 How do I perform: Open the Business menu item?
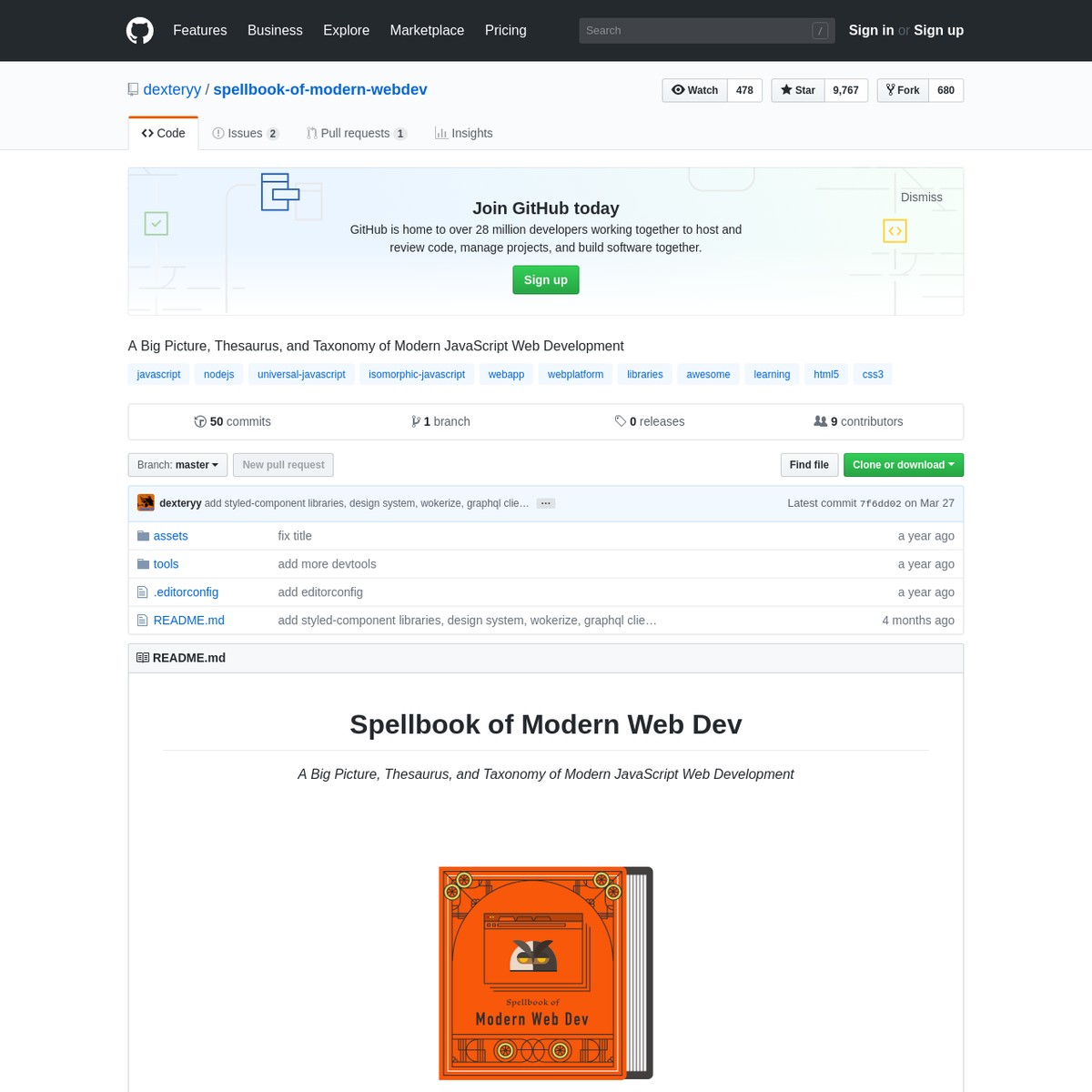click(275, 30)
